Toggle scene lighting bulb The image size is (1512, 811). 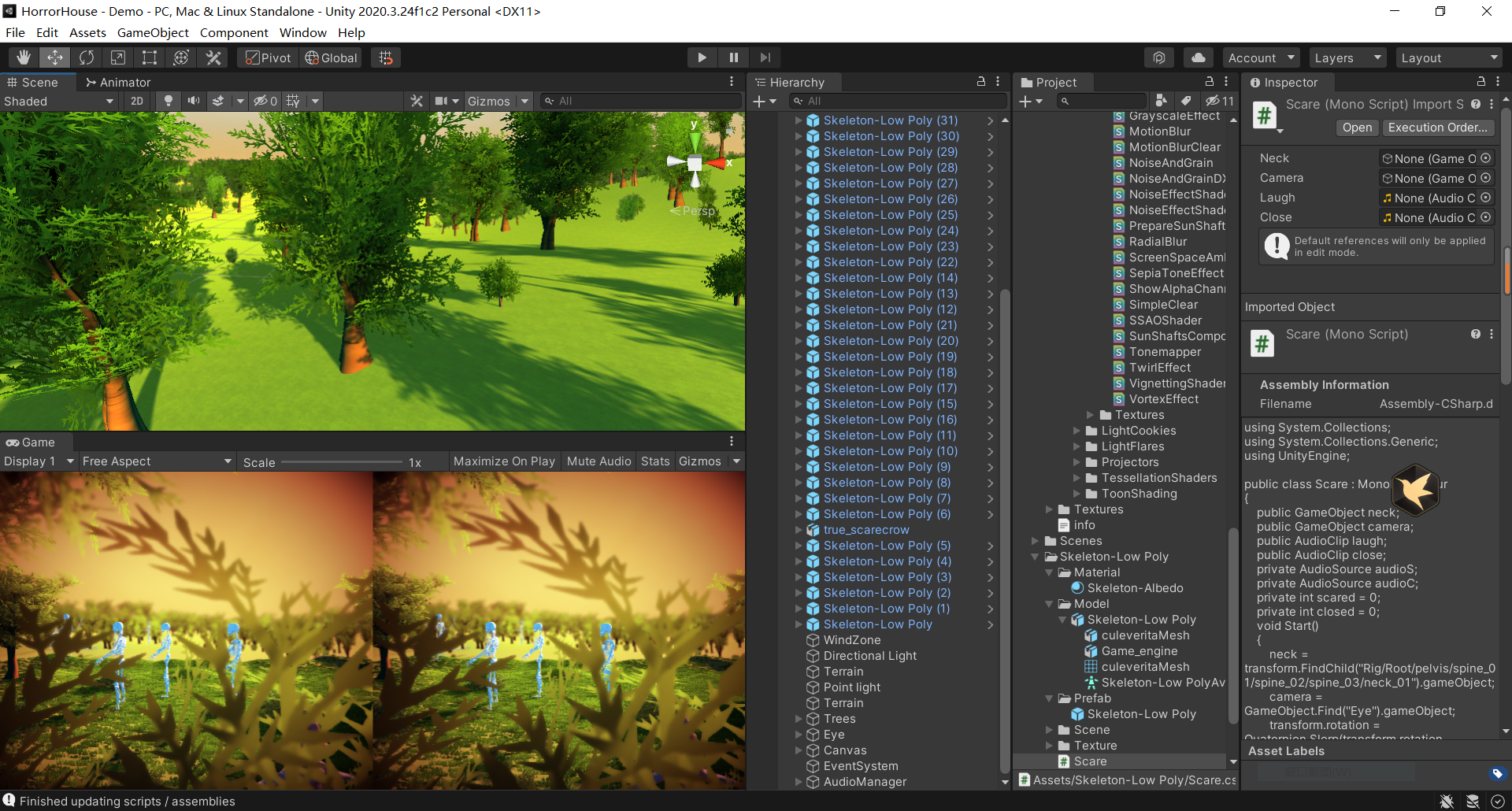(168, 101)
